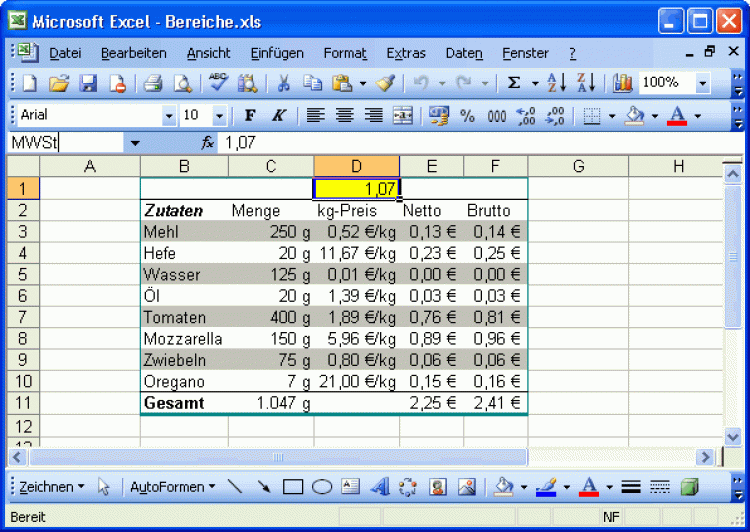This screenshot has width=750, height=532.
Task: Click the Merge and Center icon
Action: (x=403, y=116)
